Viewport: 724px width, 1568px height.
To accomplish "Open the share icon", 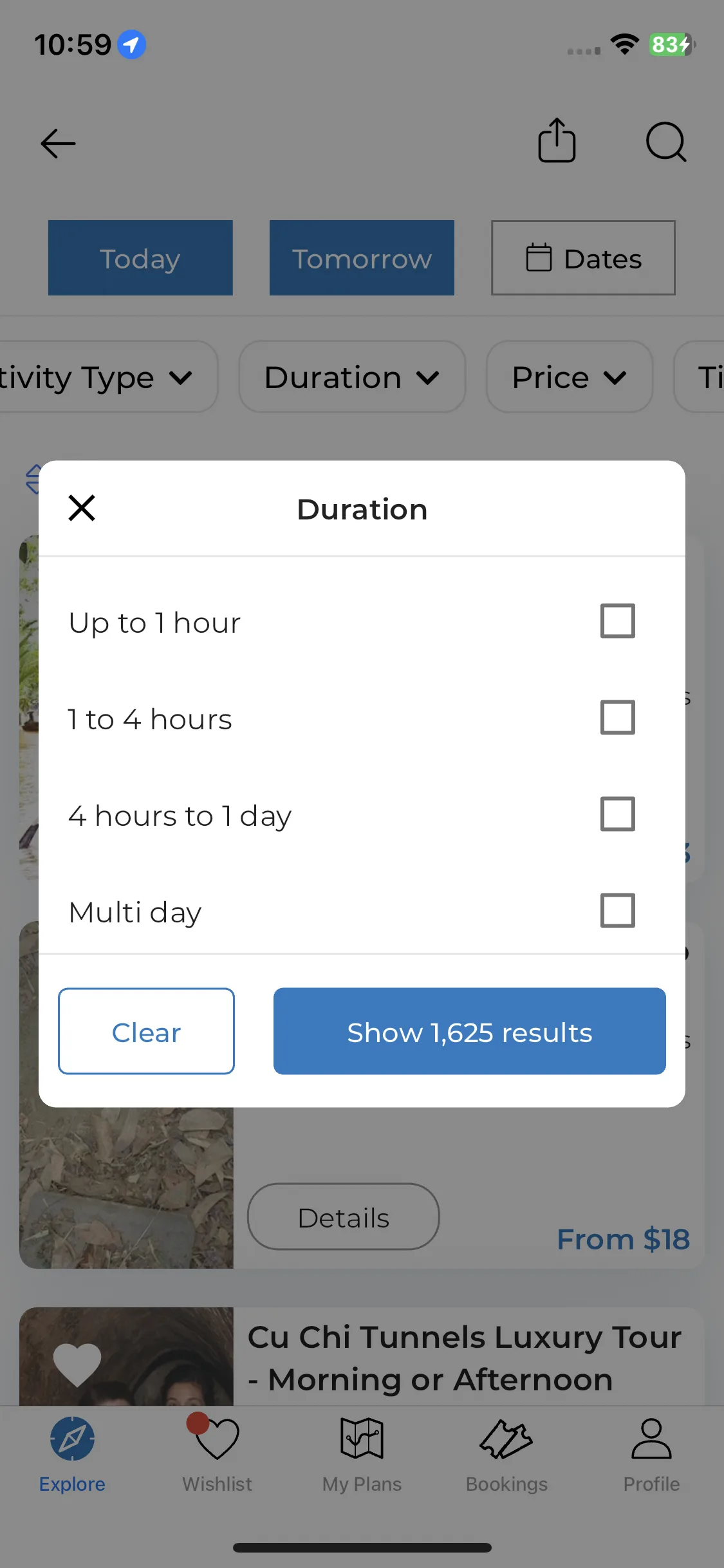I will point(557,140).
